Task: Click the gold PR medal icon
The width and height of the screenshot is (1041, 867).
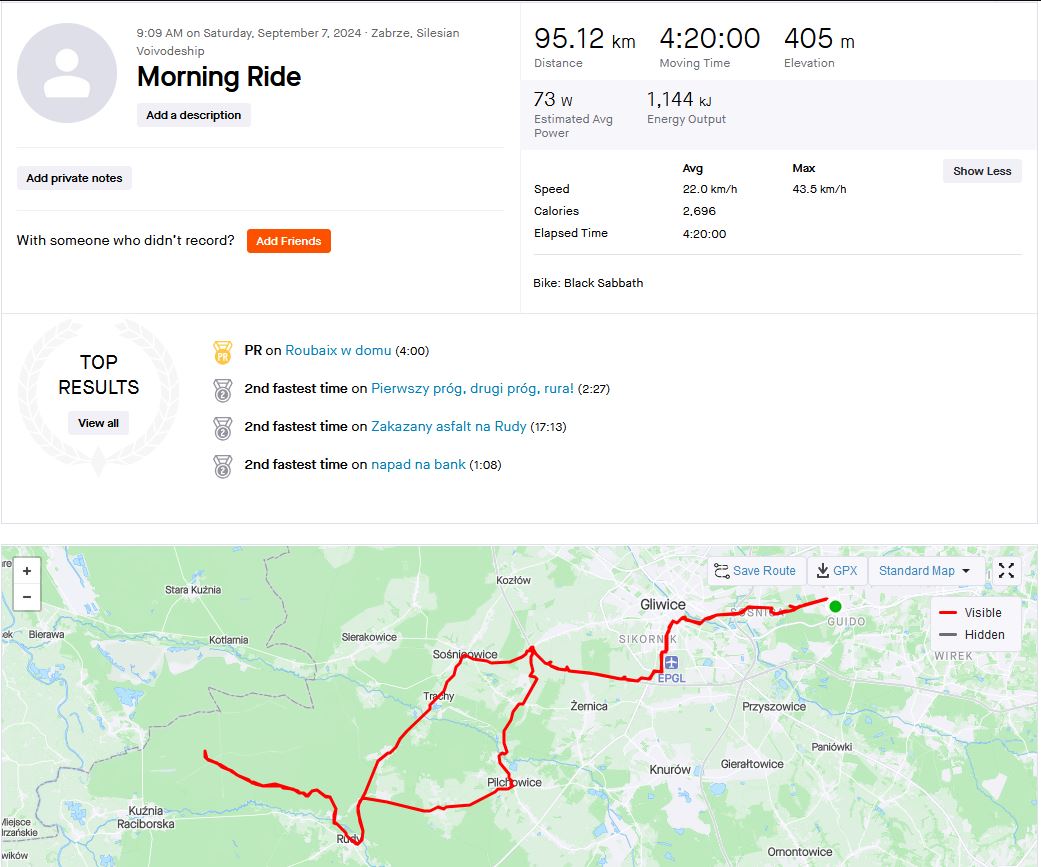Action: click(x=222, y=352)
